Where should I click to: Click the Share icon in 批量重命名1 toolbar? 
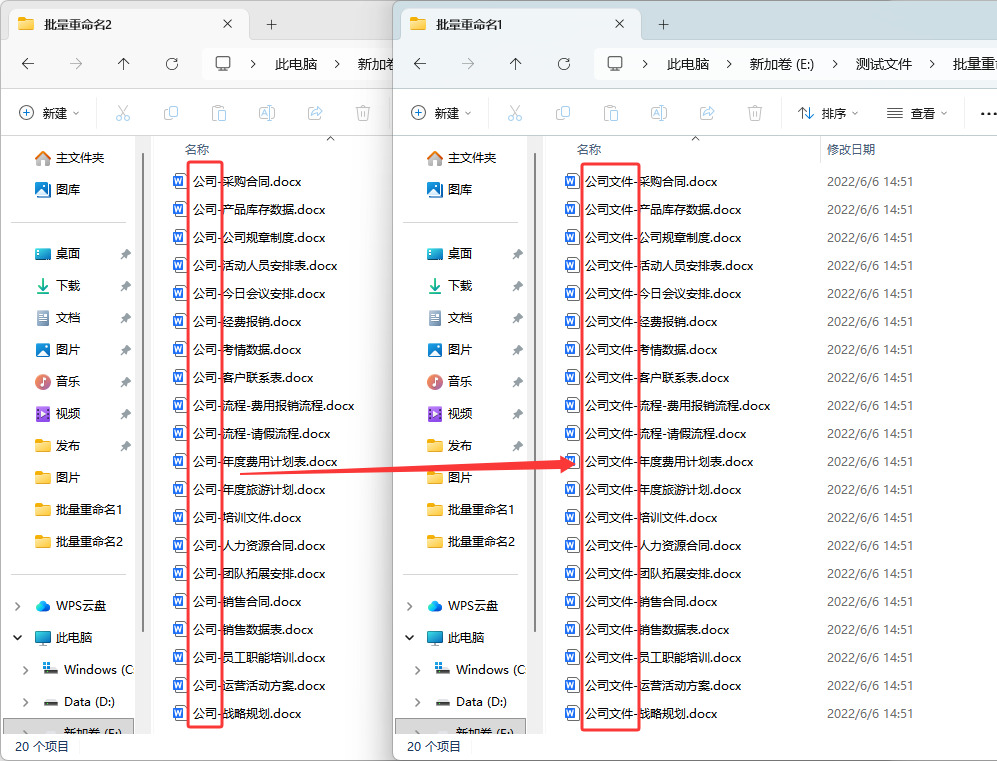click(706, 113)
